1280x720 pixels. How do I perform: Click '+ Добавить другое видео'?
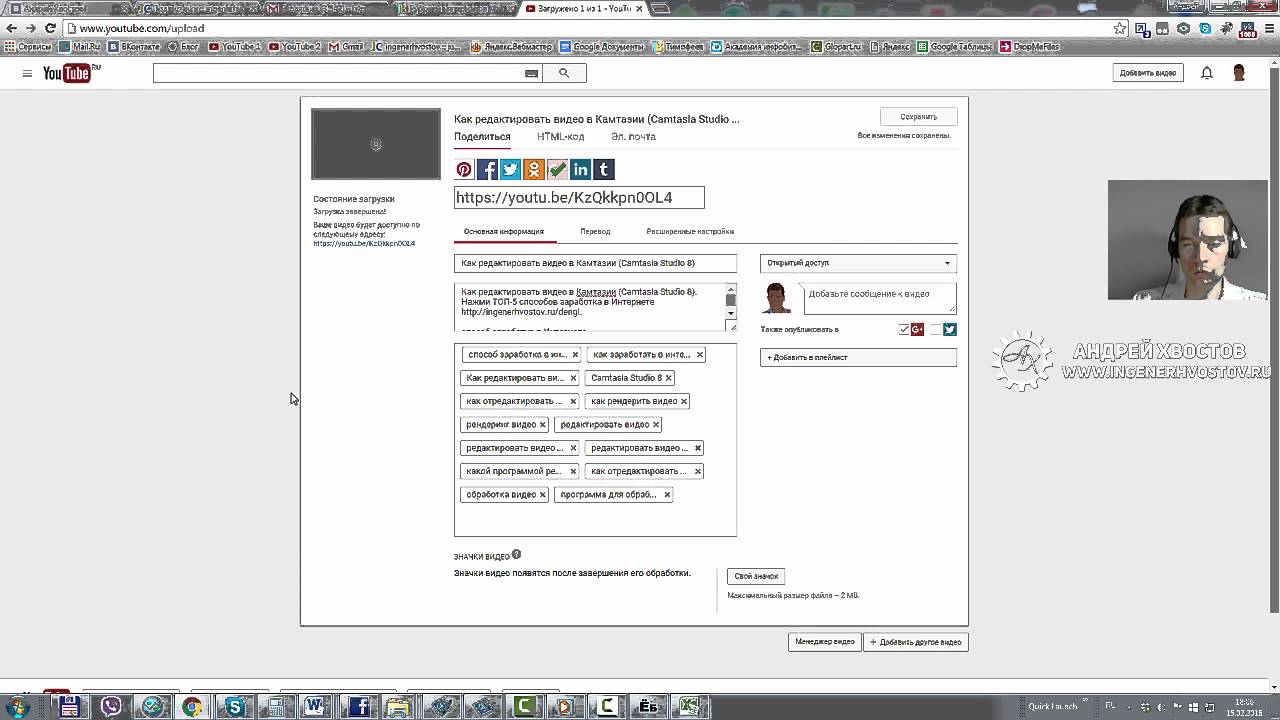916,642
